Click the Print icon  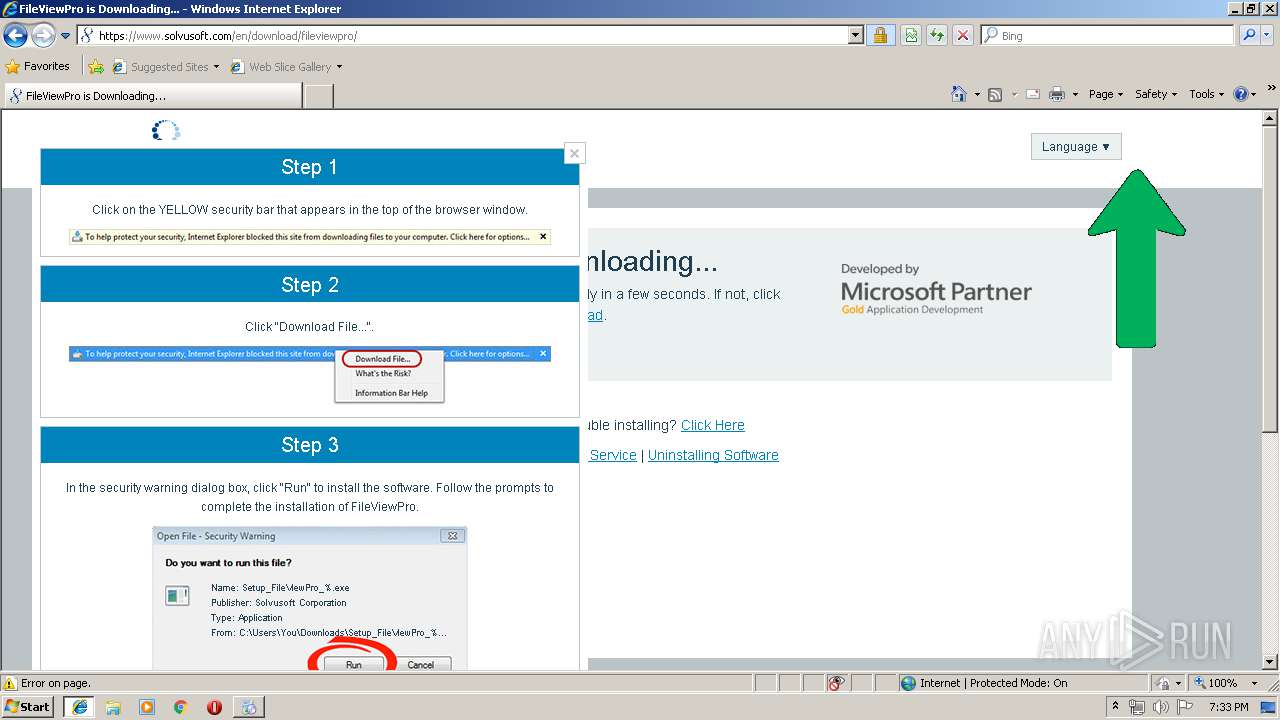click(1057, 94)
